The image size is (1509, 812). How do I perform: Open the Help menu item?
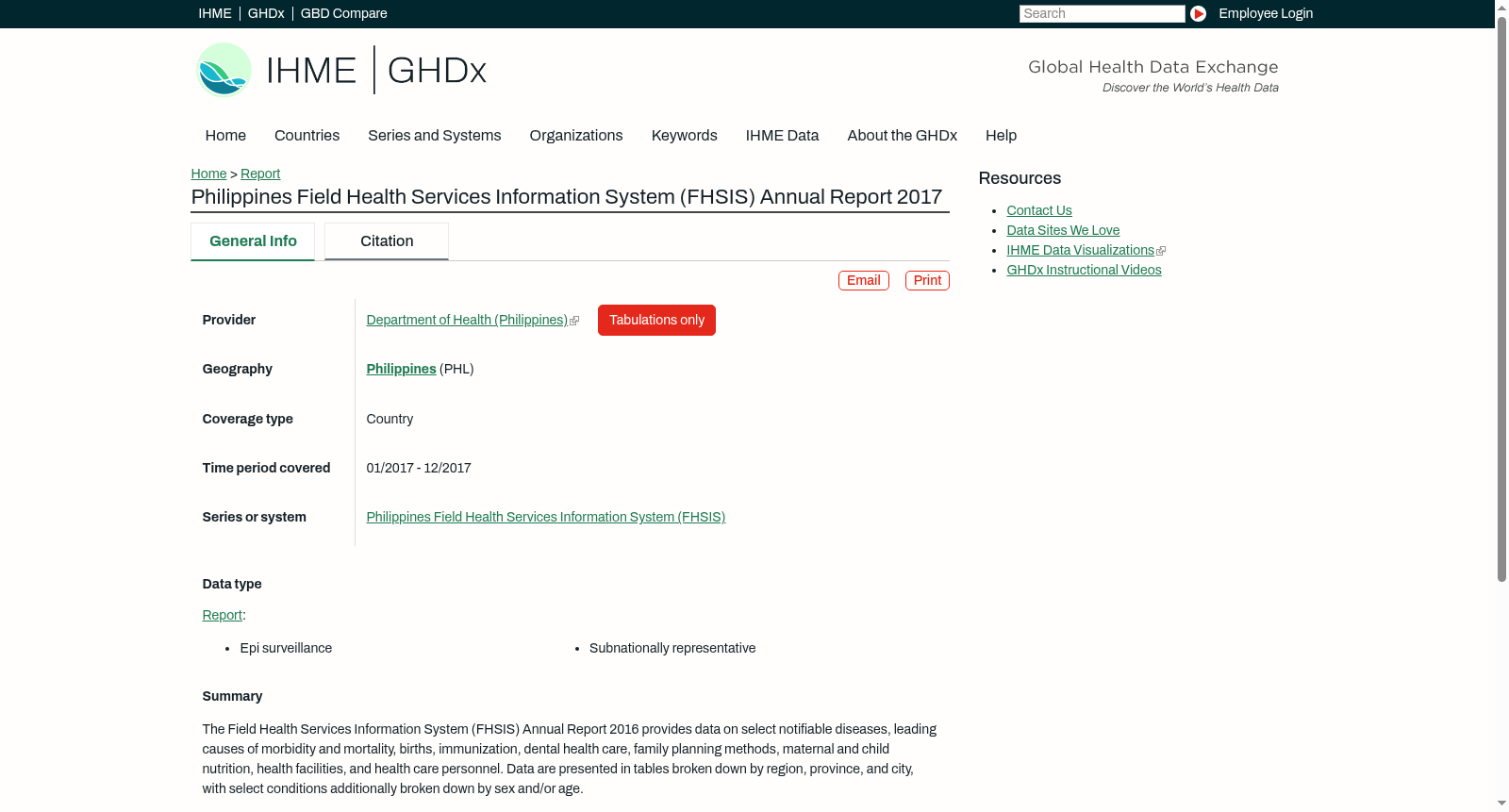(1001, 136)
